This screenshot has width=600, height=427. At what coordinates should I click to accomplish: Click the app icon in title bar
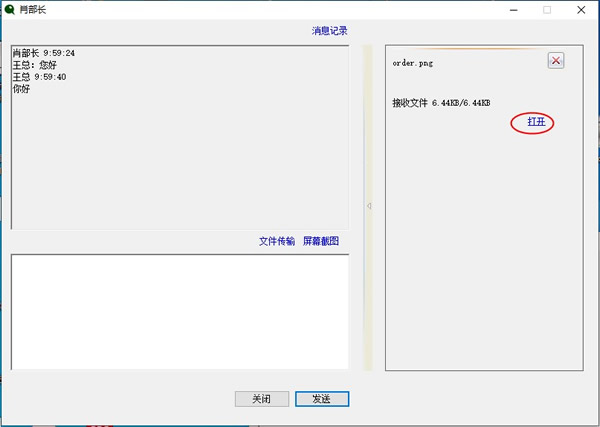coord(9,9)
